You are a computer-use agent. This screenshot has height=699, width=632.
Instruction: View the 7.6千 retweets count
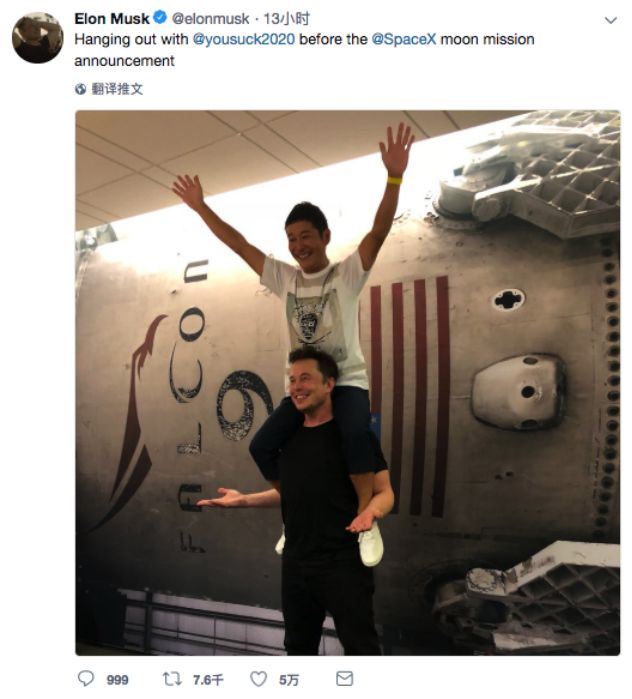coord(208,680)
